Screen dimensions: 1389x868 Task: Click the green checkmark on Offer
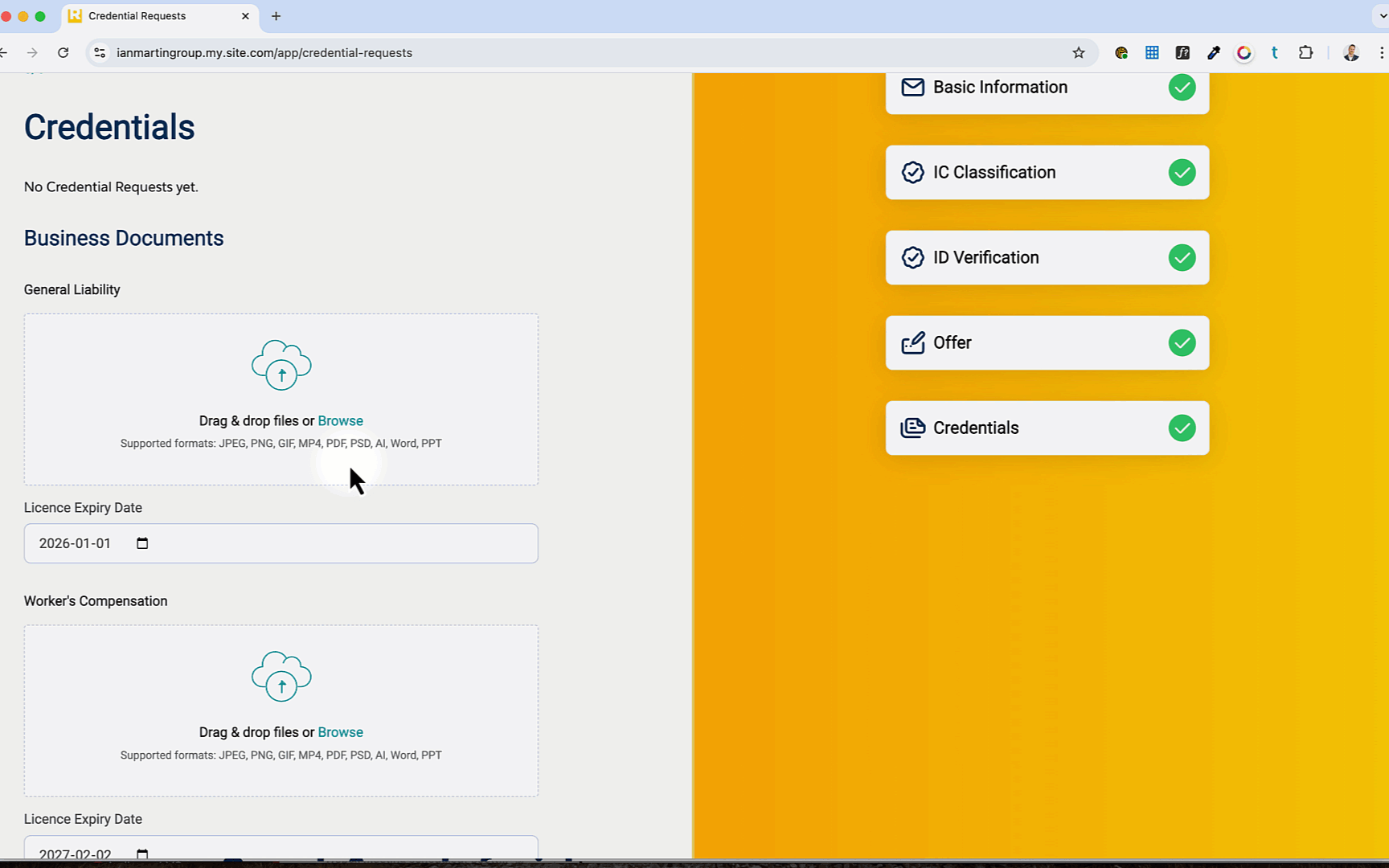tap(1182, 343)
